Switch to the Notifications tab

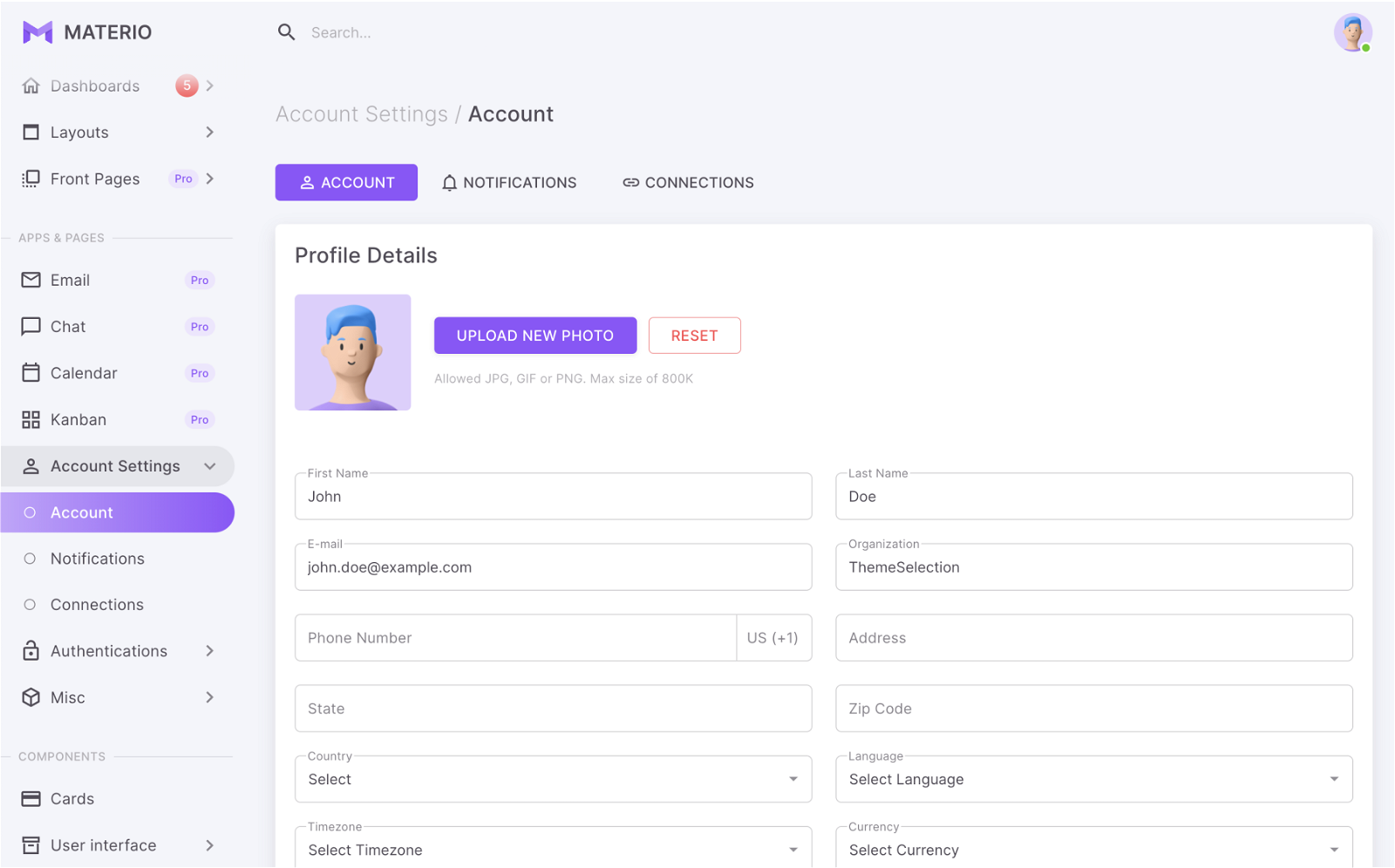(509, 183)
